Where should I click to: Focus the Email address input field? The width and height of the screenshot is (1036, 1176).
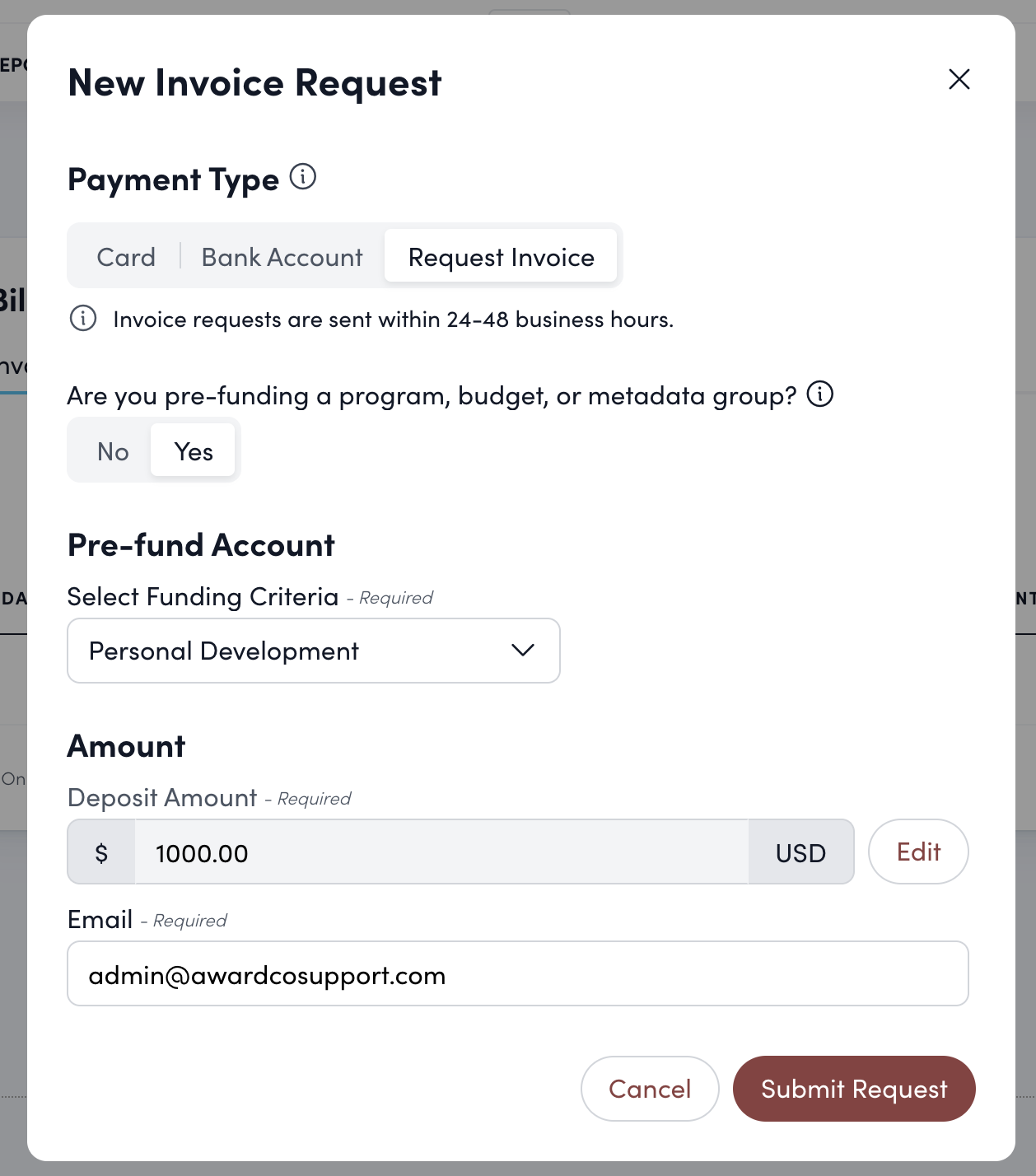tap(517, 974)
